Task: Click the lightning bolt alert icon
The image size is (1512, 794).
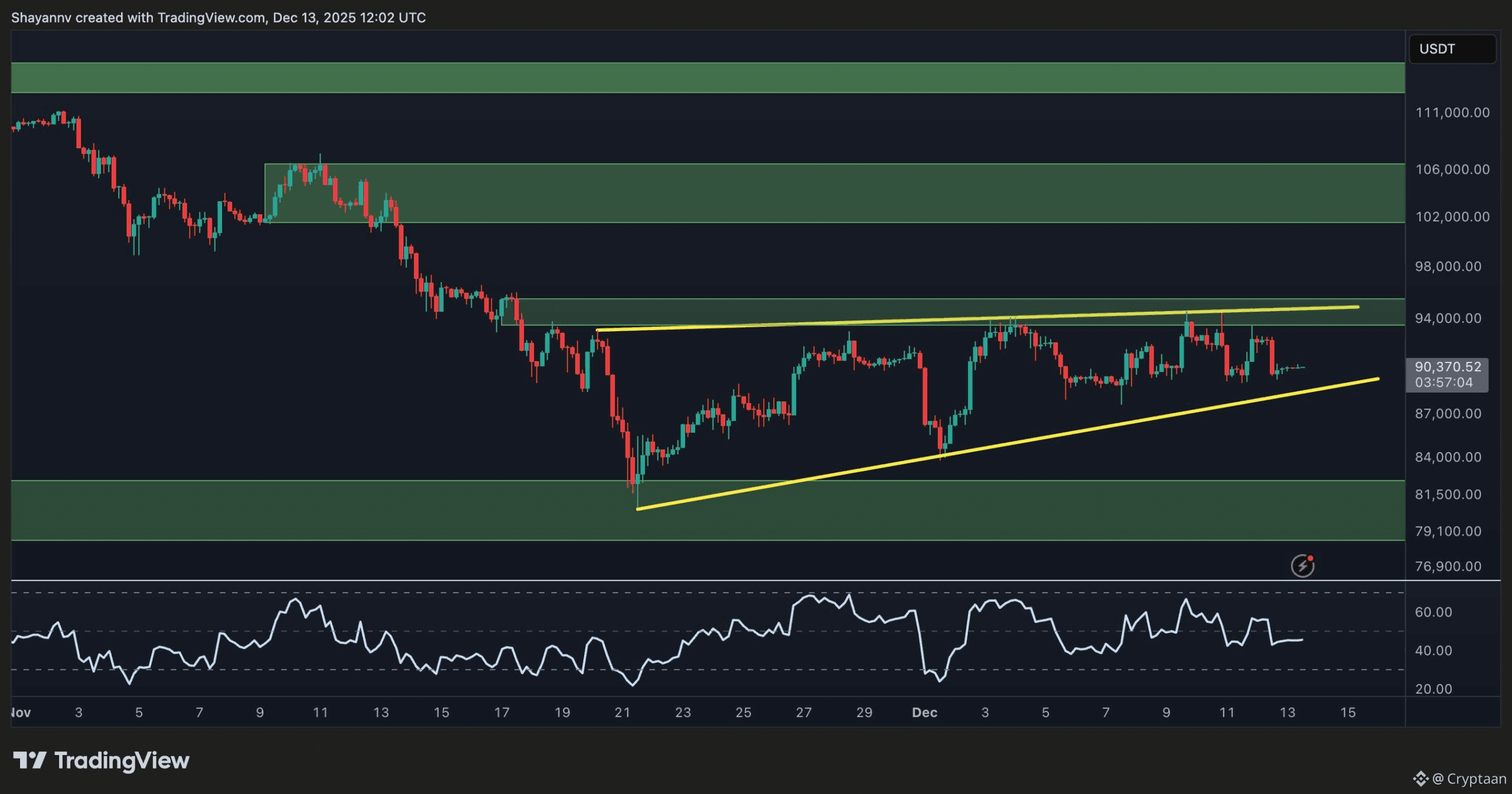Action: (1302, 566)
